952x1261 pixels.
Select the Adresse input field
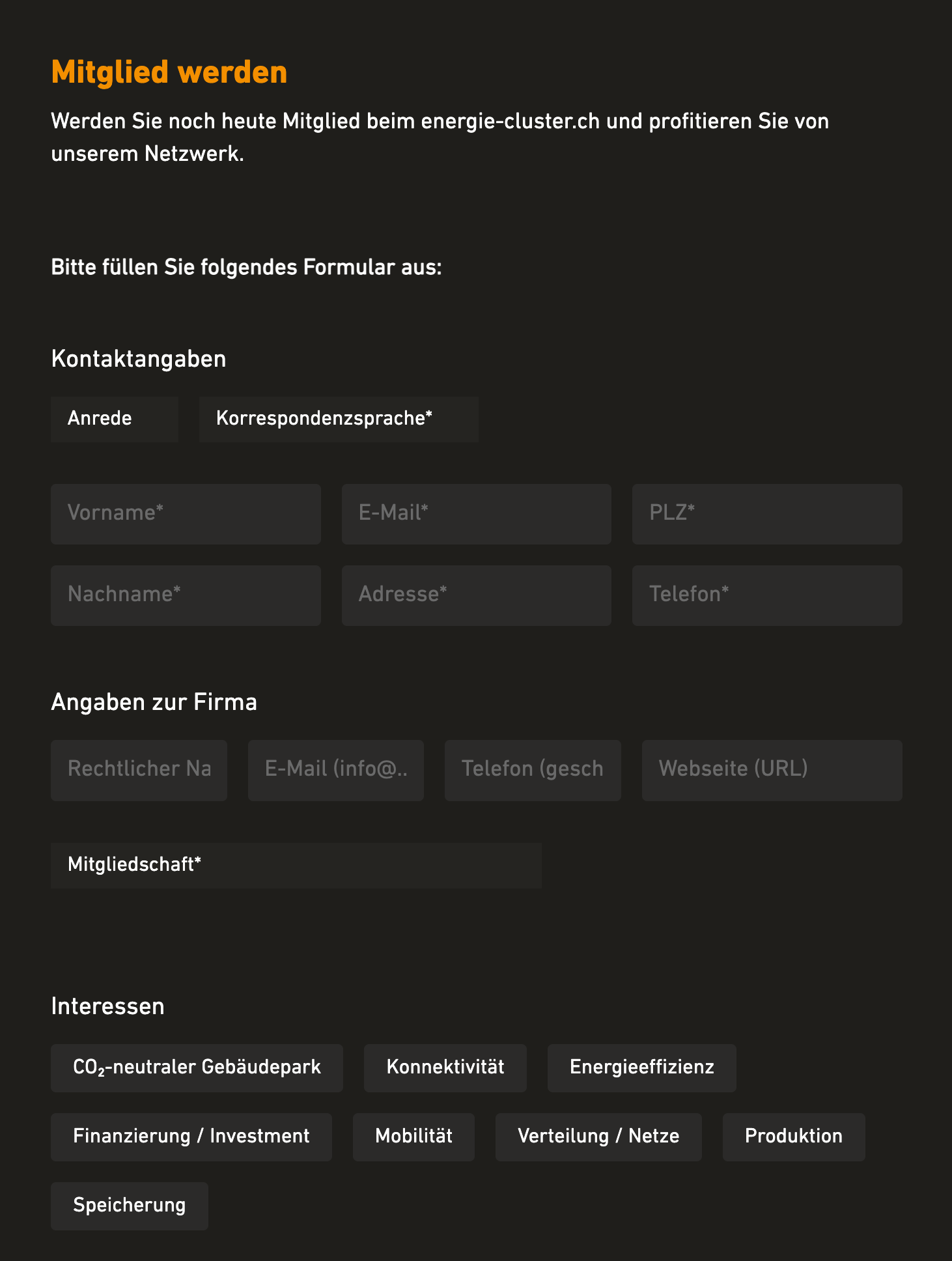point(476,595)
